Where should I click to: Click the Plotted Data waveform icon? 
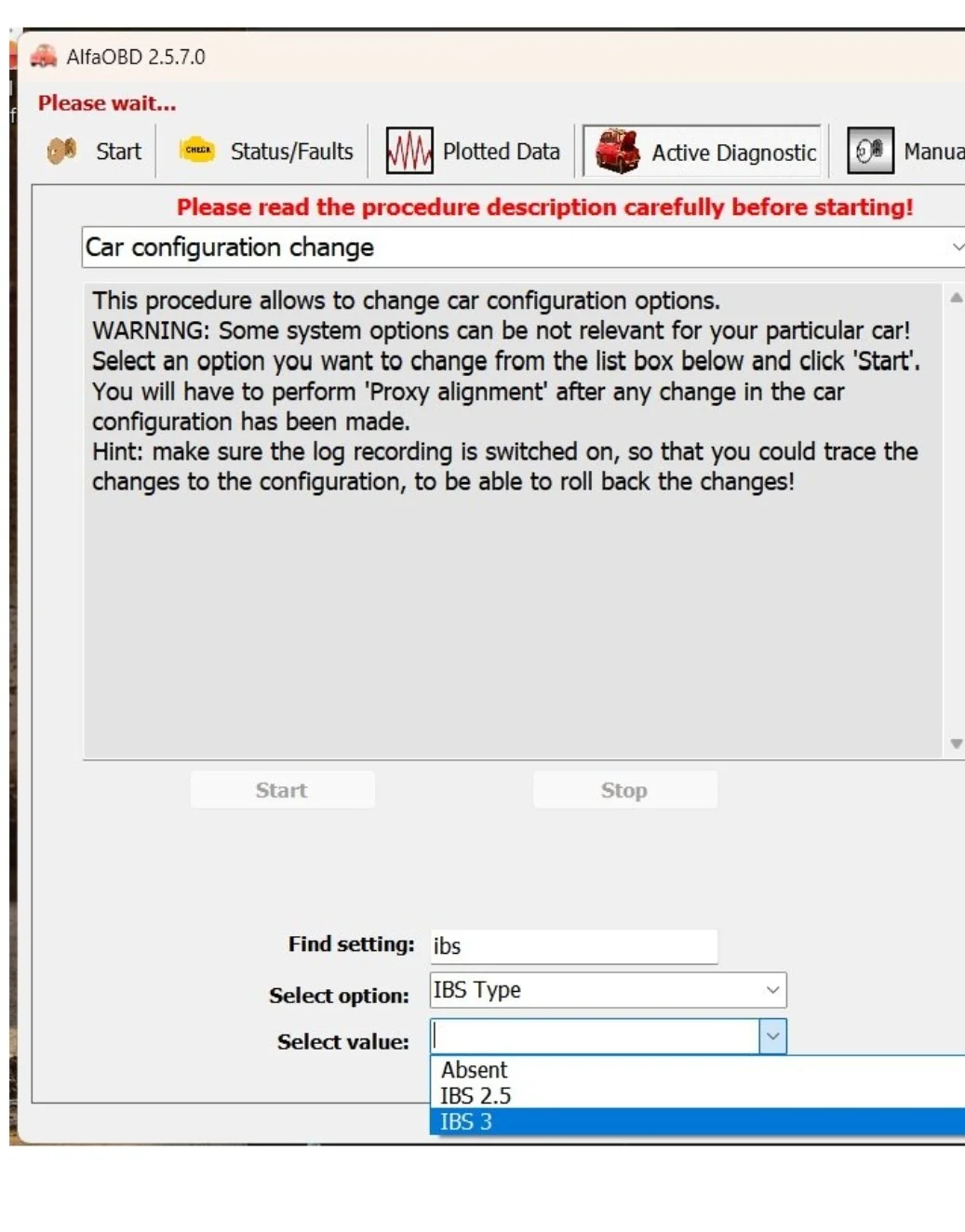tap(409, 151)
